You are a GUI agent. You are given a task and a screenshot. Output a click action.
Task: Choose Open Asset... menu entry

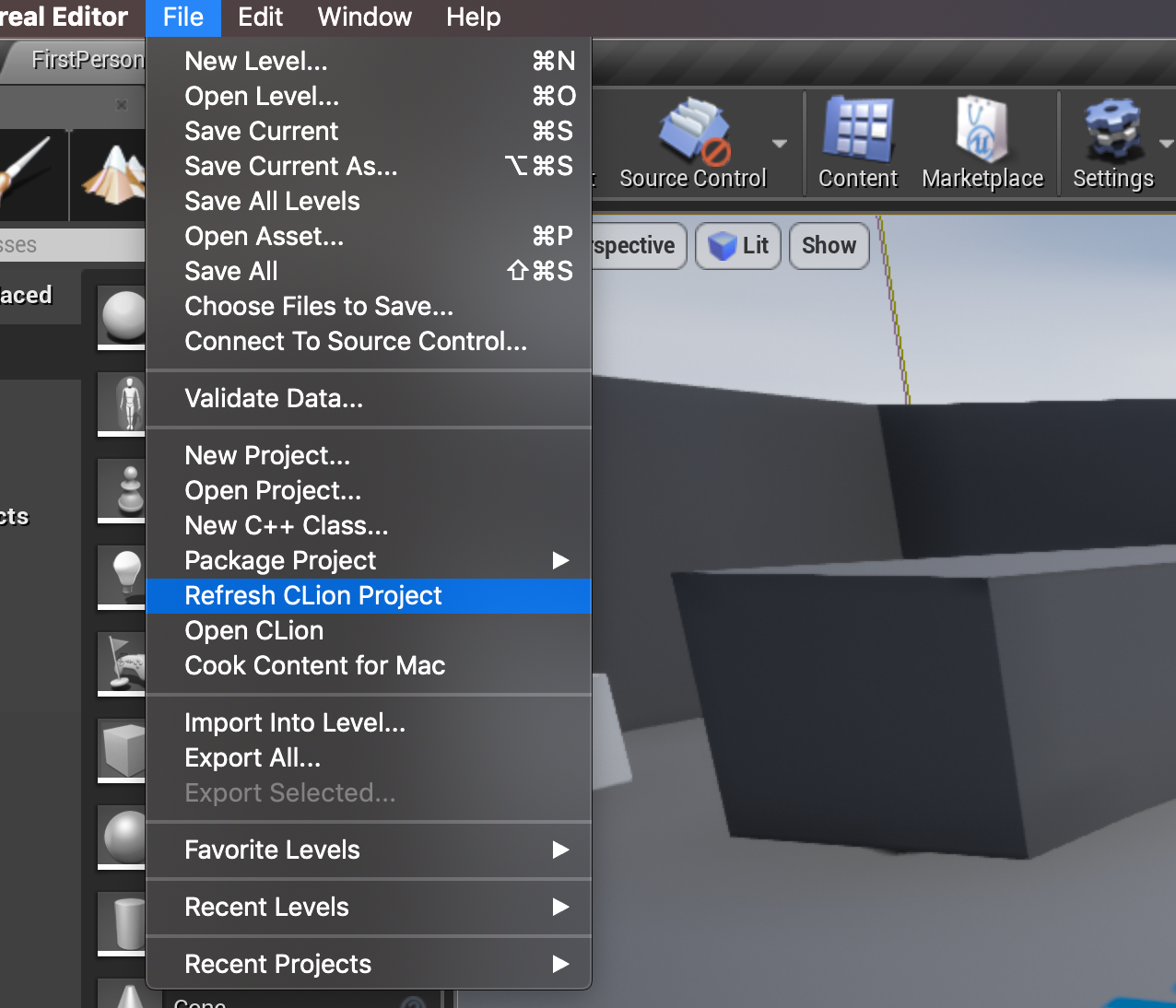(x=369, y=236)
